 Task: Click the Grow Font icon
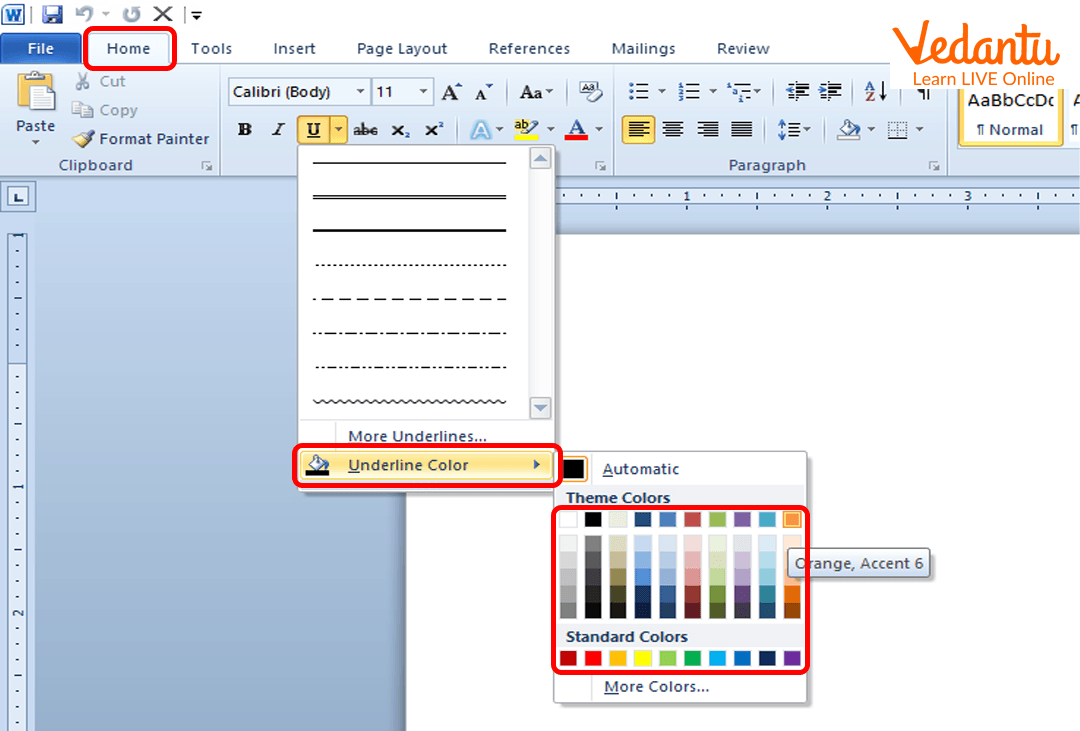(451, 92)
